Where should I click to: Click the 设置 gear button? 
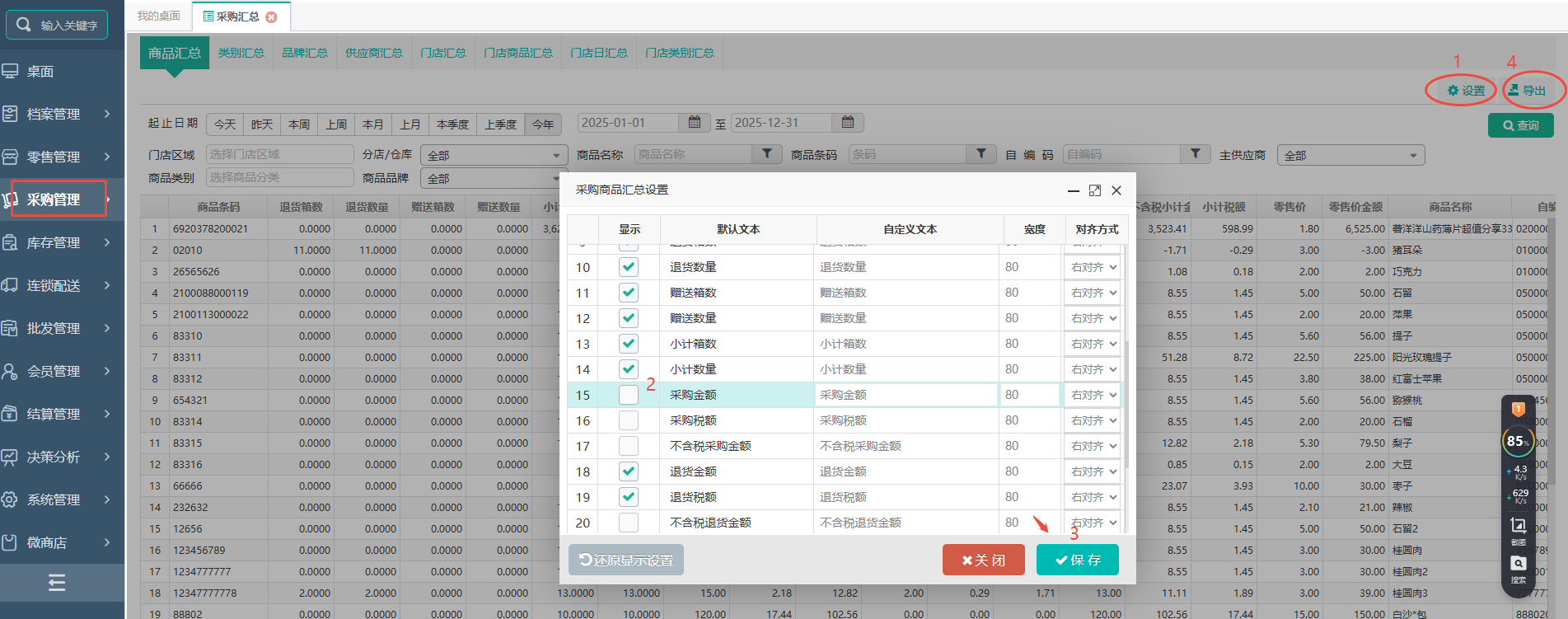click(1467, 91)
